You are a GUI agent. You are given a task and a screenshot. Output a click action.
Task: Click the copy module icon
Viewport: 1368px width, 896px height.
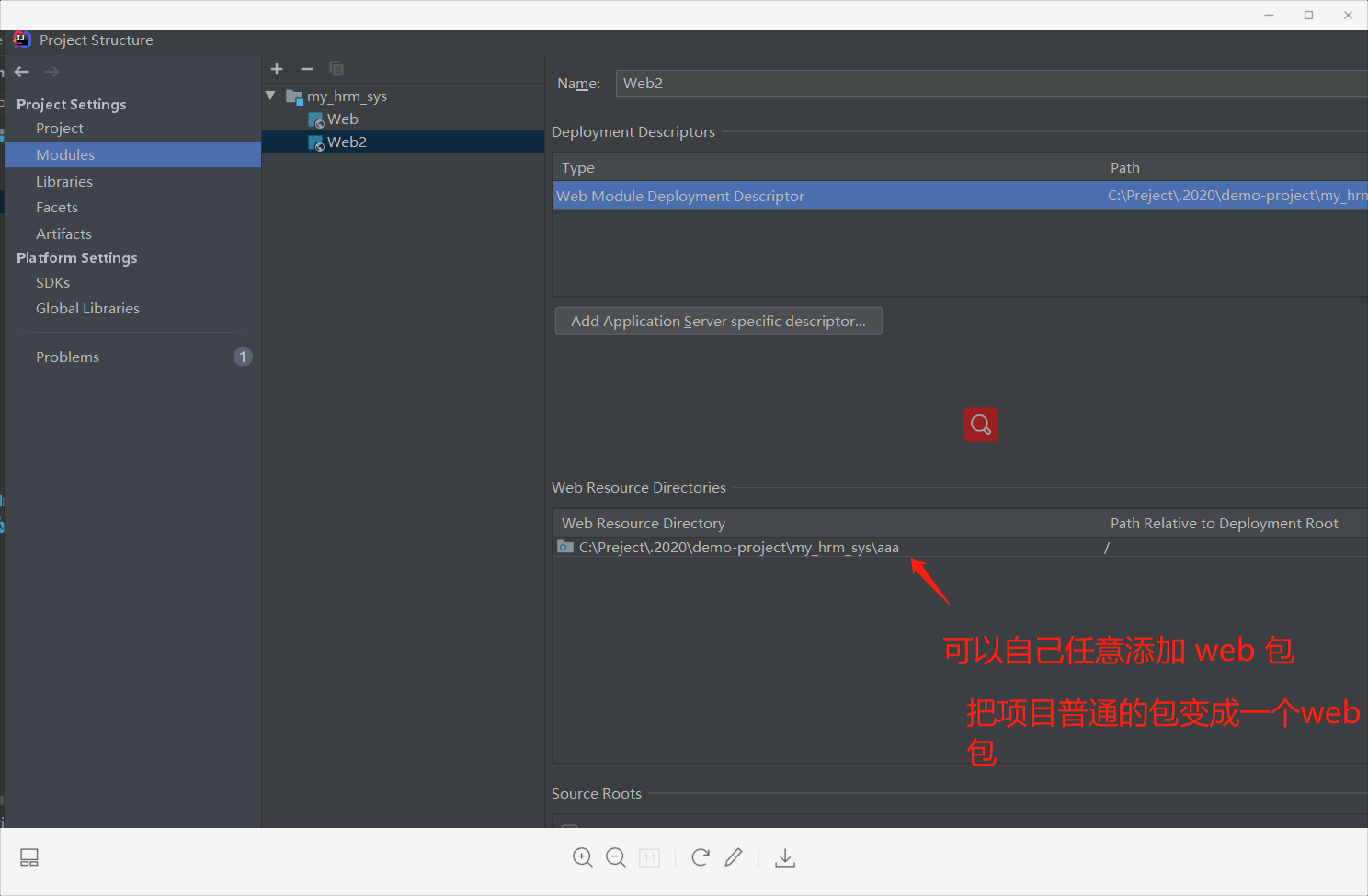pos(336,69)
